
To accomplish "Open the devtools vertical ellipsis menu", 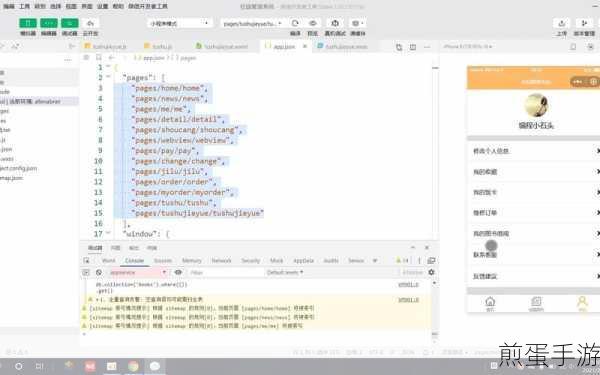I will click(x=419, y=261).
